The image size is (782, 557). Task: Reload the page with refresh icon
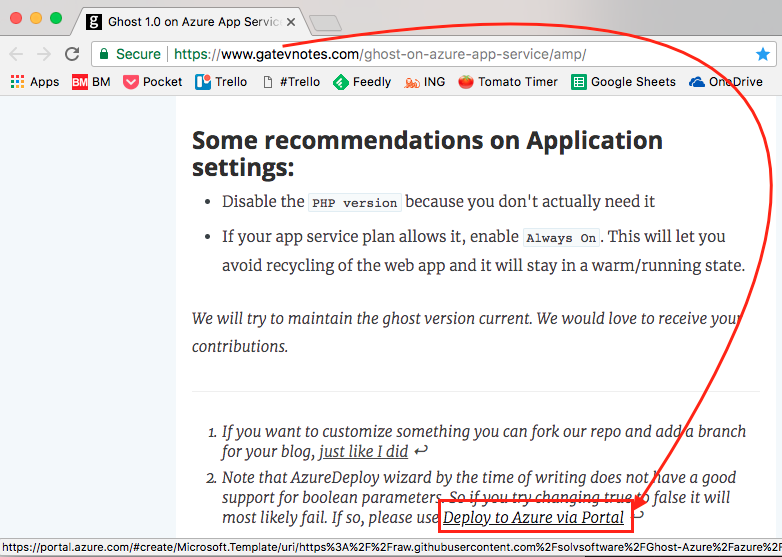[73, 54]
